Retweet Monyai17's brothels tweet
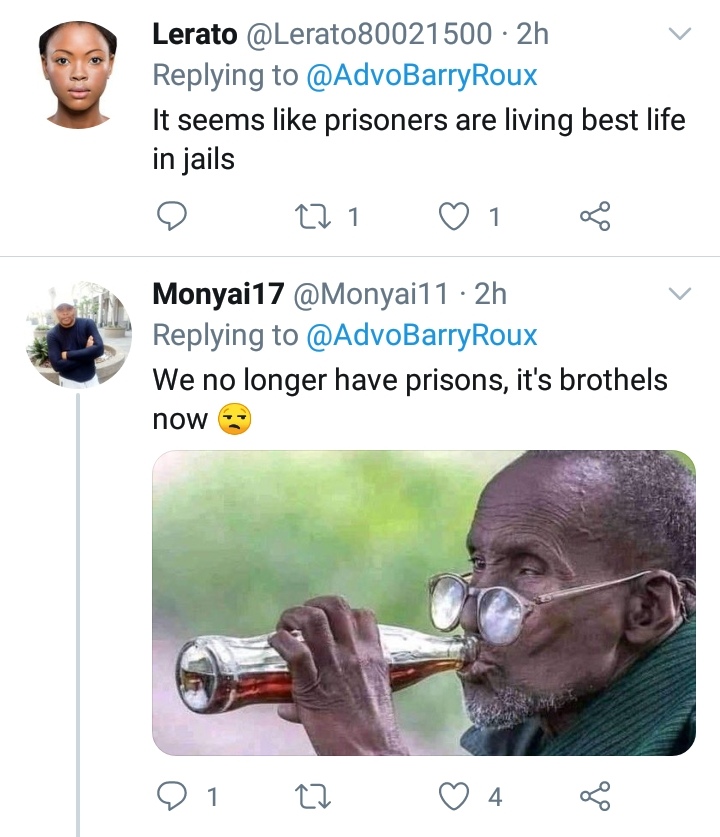 click(310, 796)
